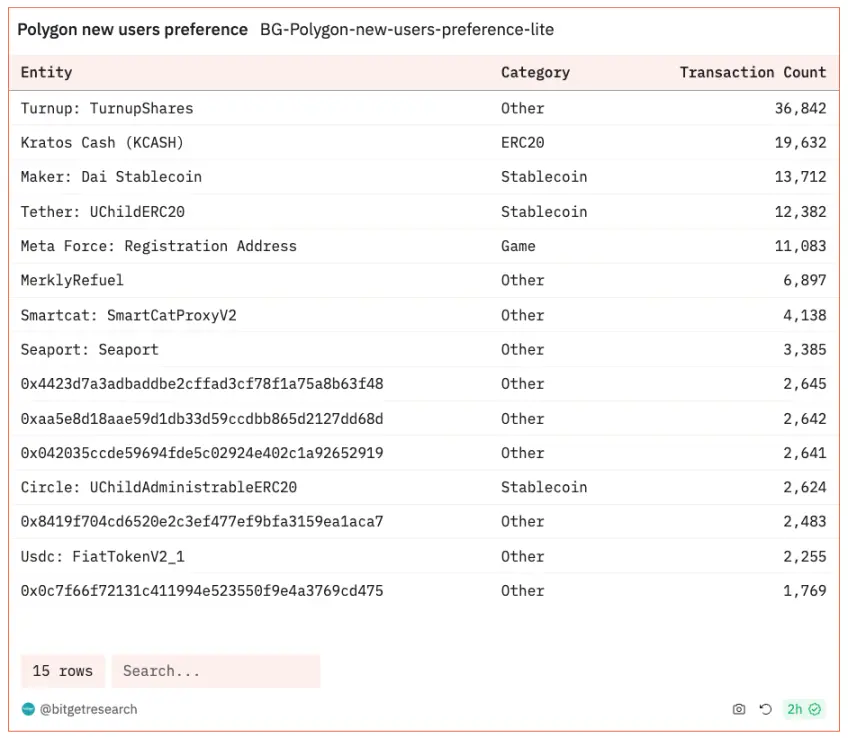Viewport: 848px width, 738px height.
Task: Click the 15 rows count label
Action: 62,671
